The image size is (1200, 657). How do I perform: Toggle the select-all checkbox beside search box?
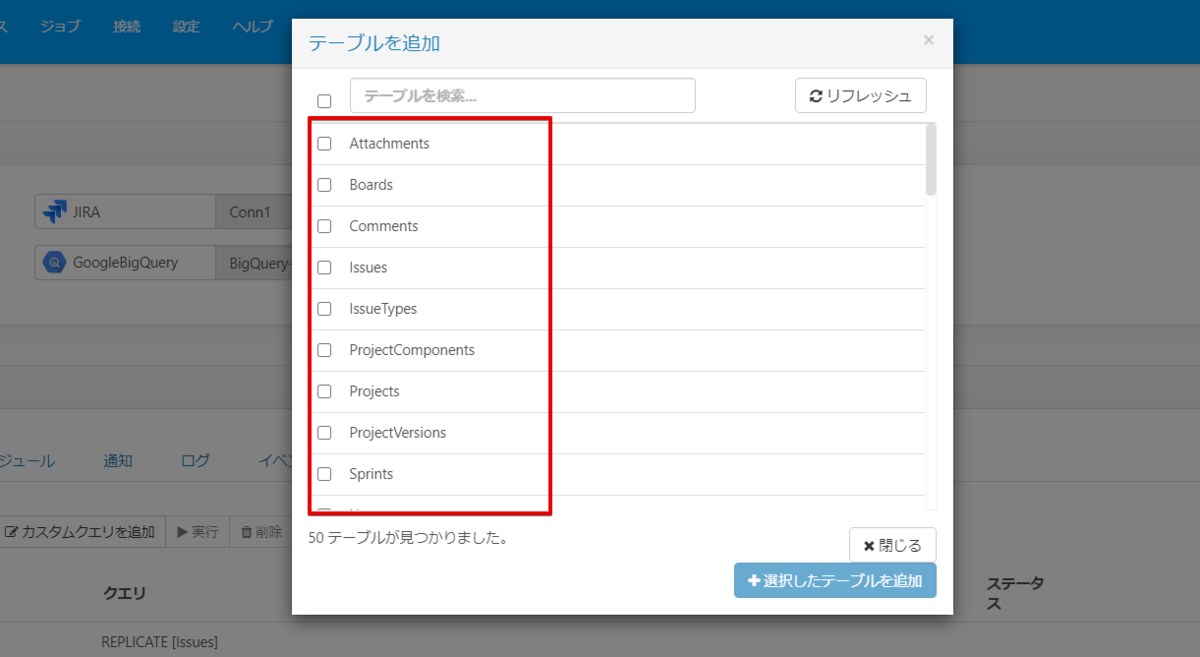(324, 101)
